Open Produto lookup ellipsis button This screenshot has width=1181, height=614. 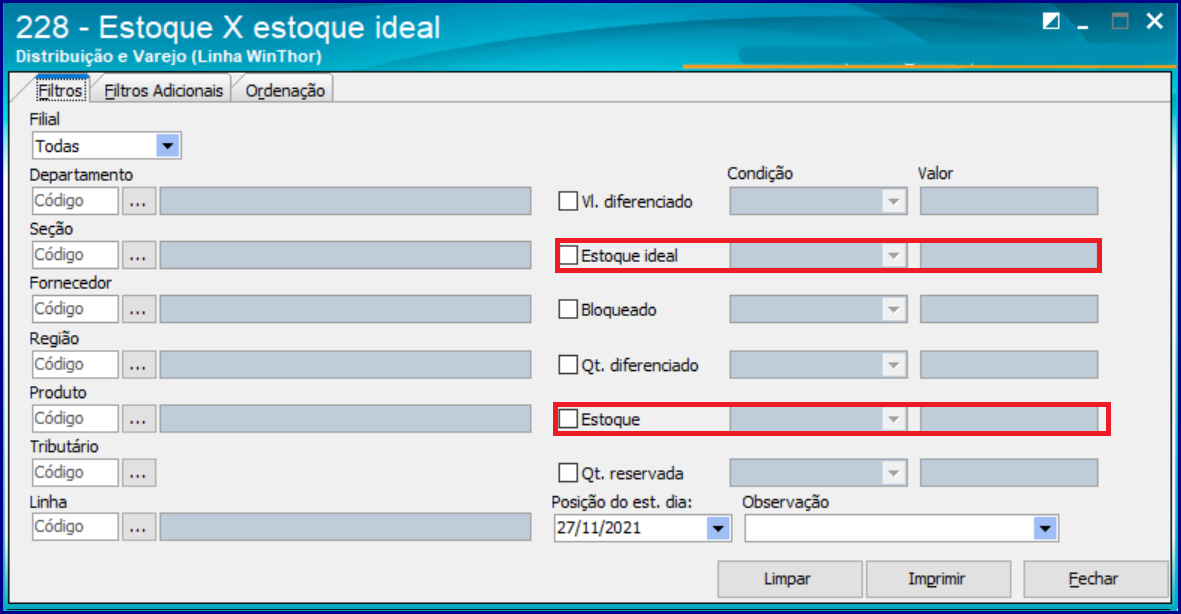[x=139, y=419]
